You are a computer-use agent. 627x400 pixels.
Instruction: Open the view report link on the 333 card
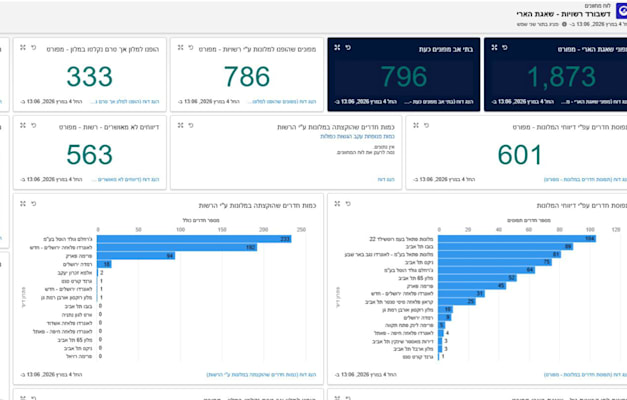click(x=126, y=102)
